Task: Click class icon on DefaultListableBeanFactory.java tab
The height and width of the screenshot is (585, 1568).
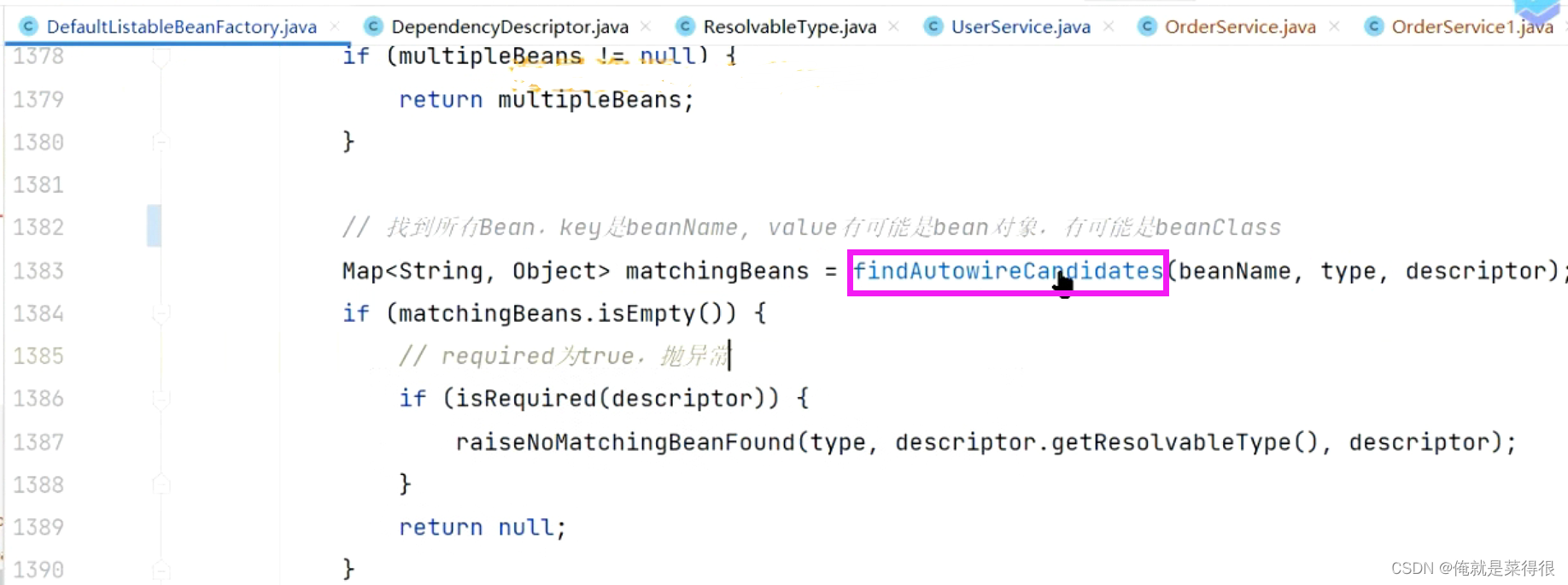Action: pos(29,26)
